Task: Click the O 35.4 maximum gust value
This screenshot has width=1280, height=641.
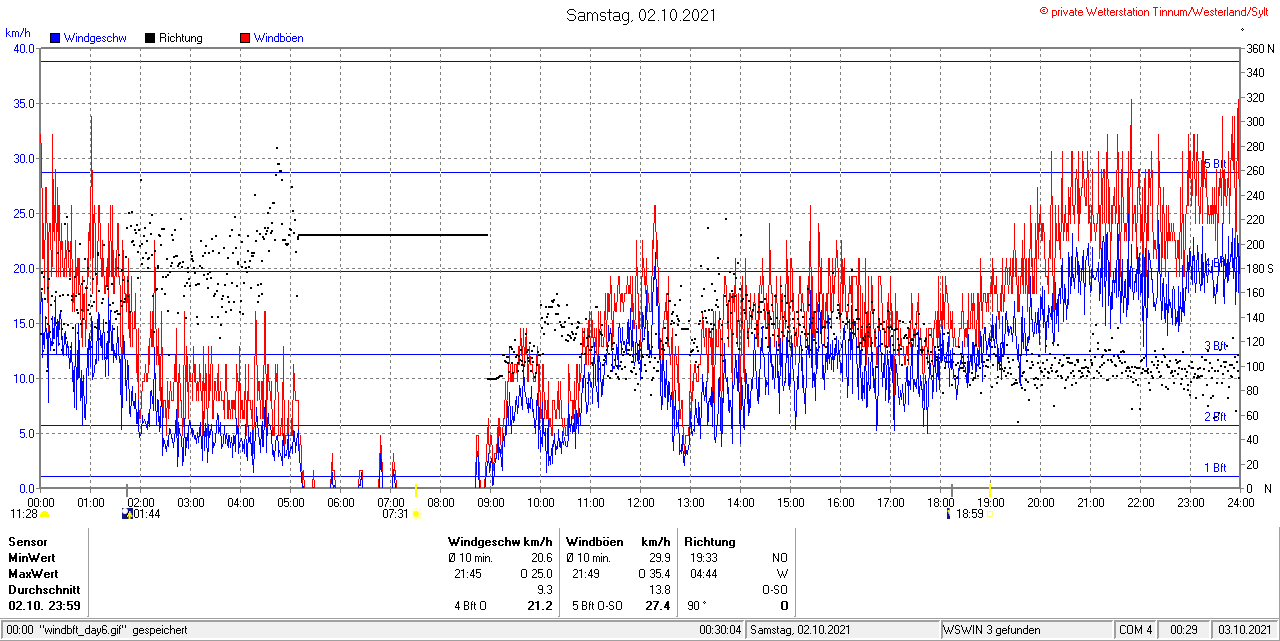Action: [x=654, y=574]
